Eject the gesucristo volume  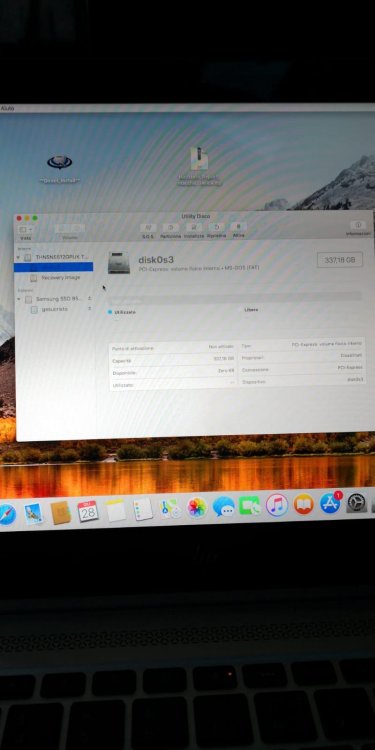click(x=89, y=309)
